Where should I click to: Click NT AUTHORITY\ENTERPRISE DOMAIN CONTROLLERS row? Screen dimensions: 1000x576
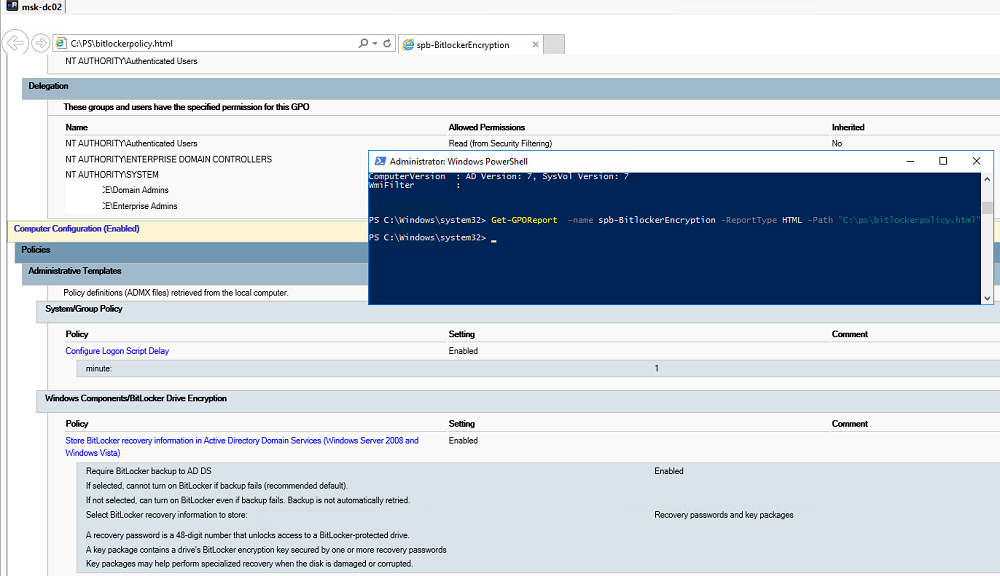coord(168,159)
